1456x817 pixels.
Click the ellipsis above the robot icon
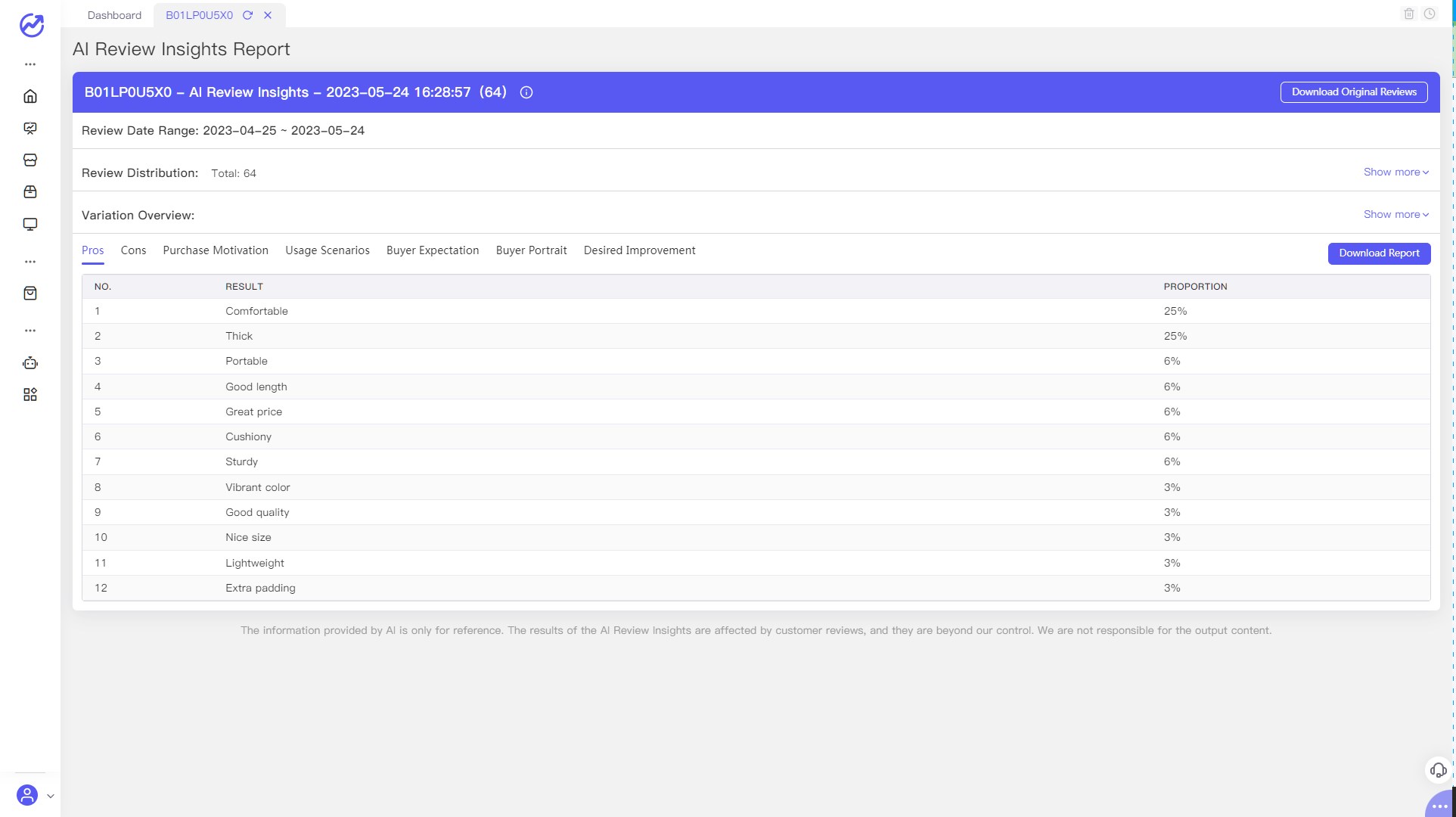[30, 331]
